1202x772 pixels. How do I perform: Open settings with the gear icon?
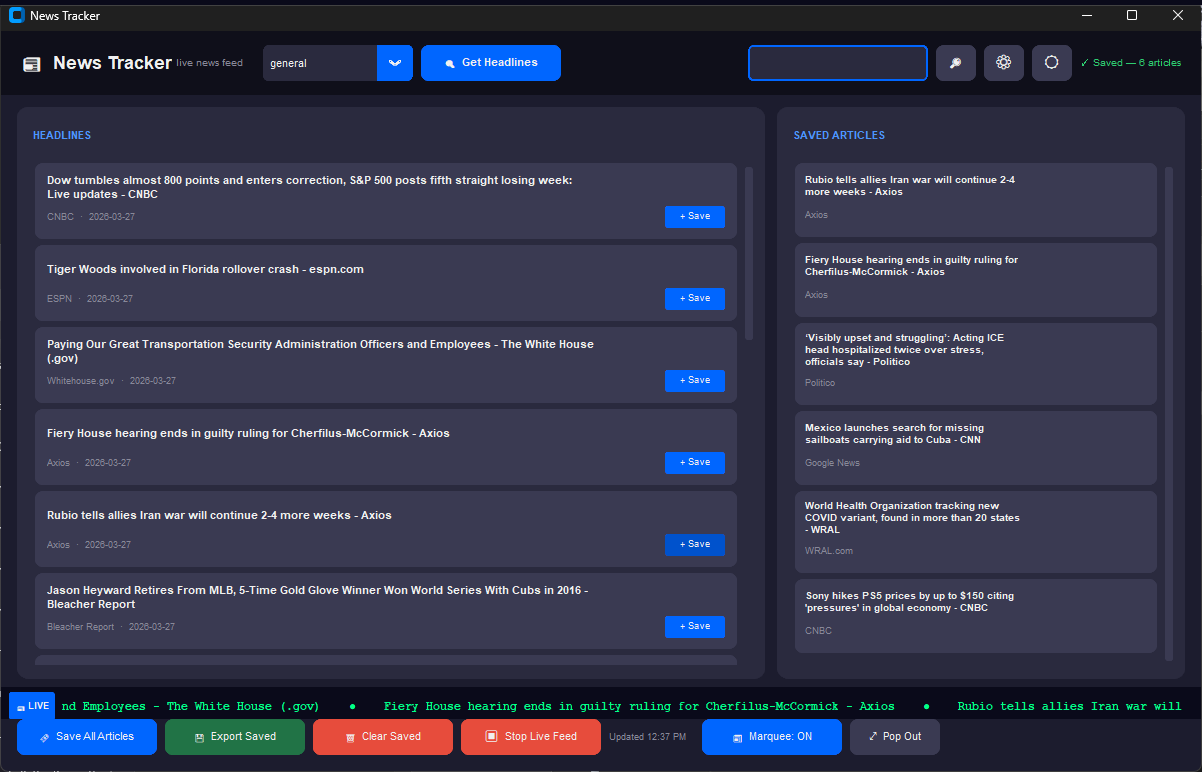1003,63
